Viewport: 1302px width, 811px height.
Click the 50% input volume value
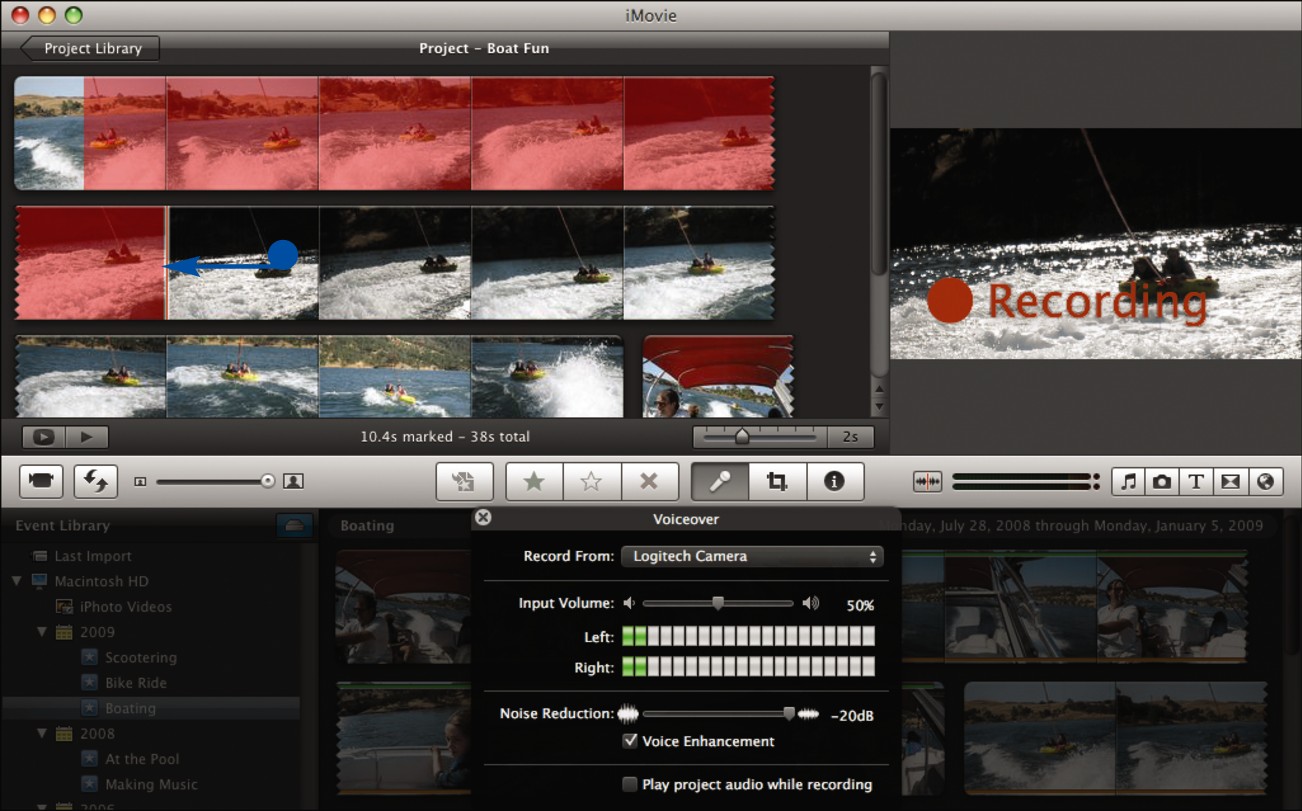click(860, 605)
